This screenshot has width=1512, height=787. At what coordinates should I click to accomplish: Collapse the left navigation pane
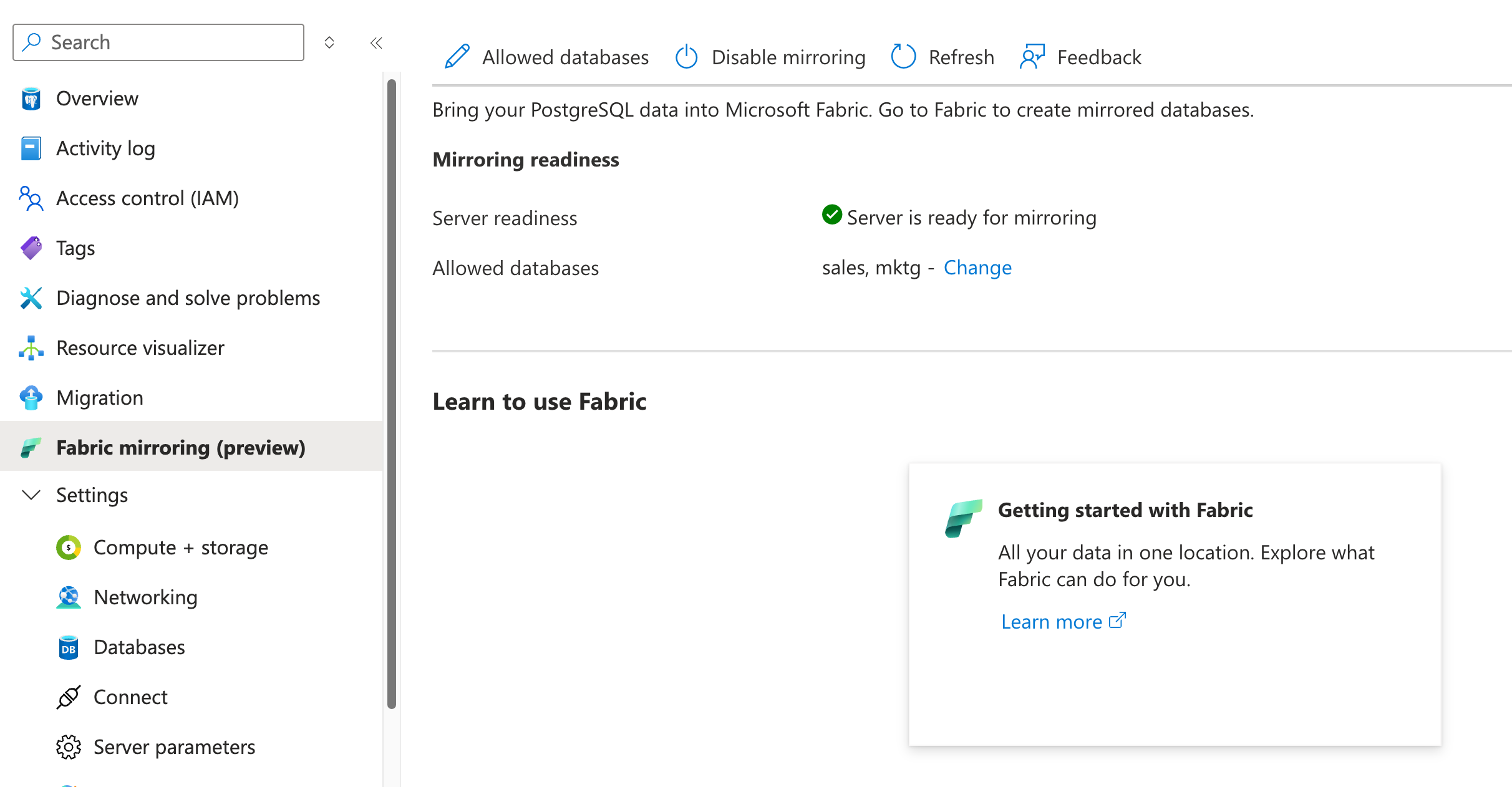coord(376,42)
